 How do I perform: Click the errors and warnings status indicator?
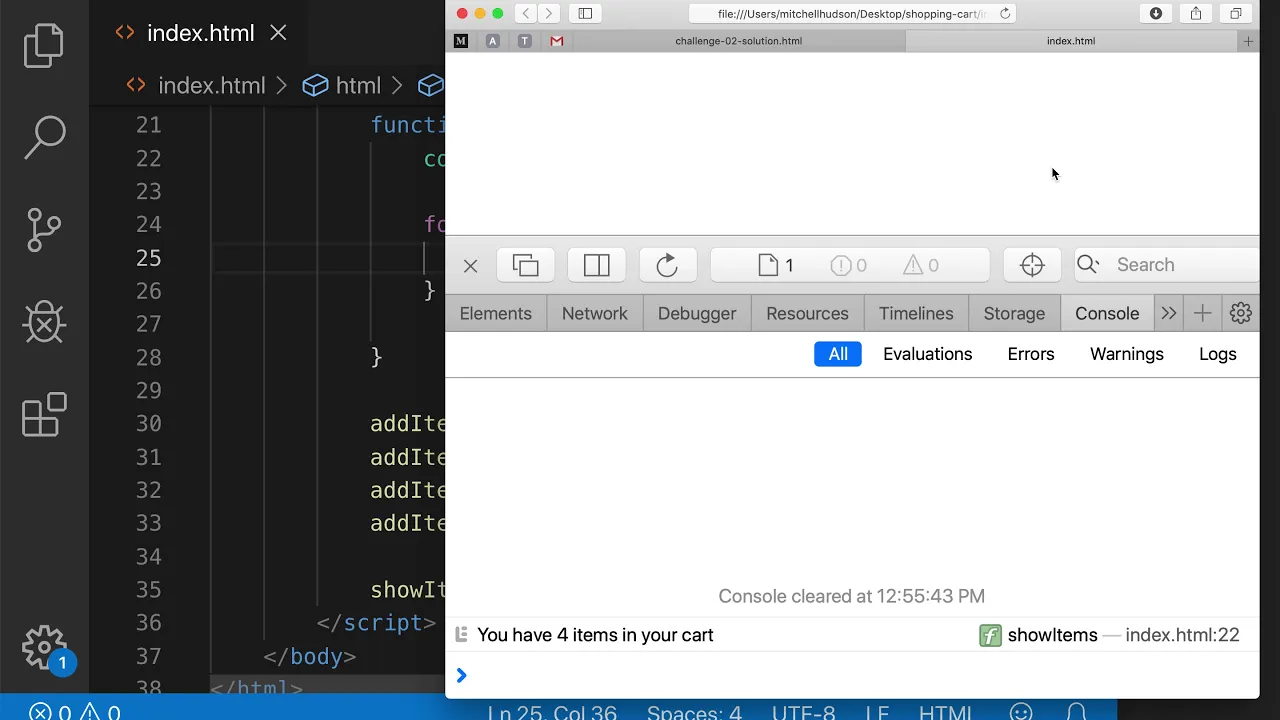(x=74, y=712)
